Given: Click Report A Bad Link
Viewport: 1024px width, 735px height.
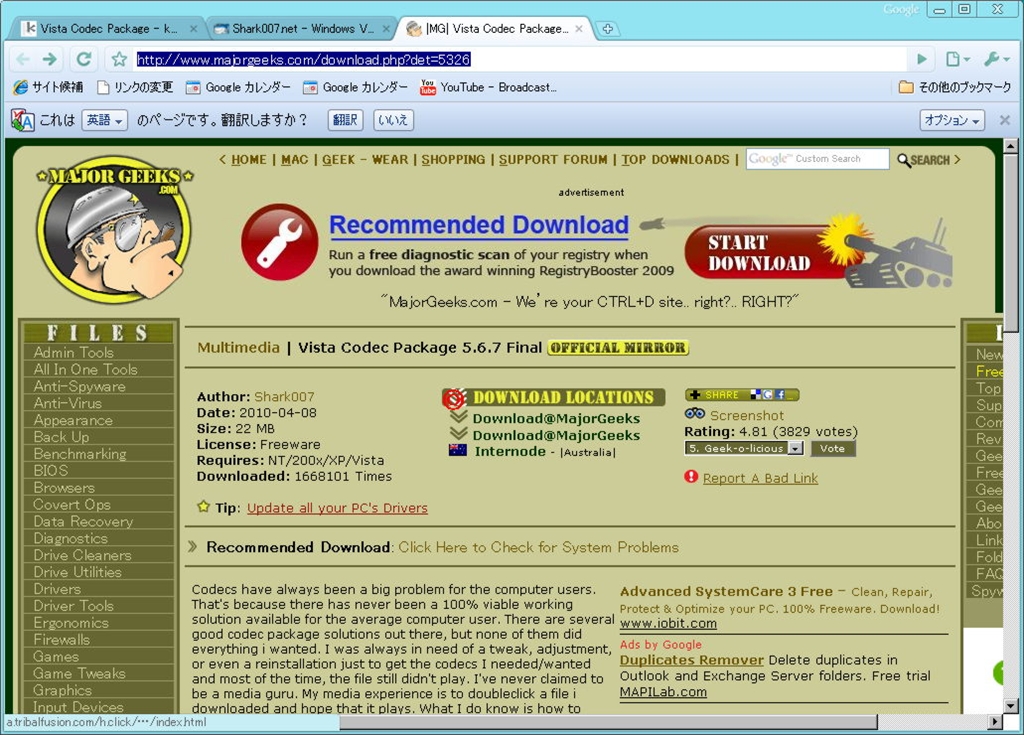Looking at the screenshot, I should pyautogui.click(x=760, y=478).
